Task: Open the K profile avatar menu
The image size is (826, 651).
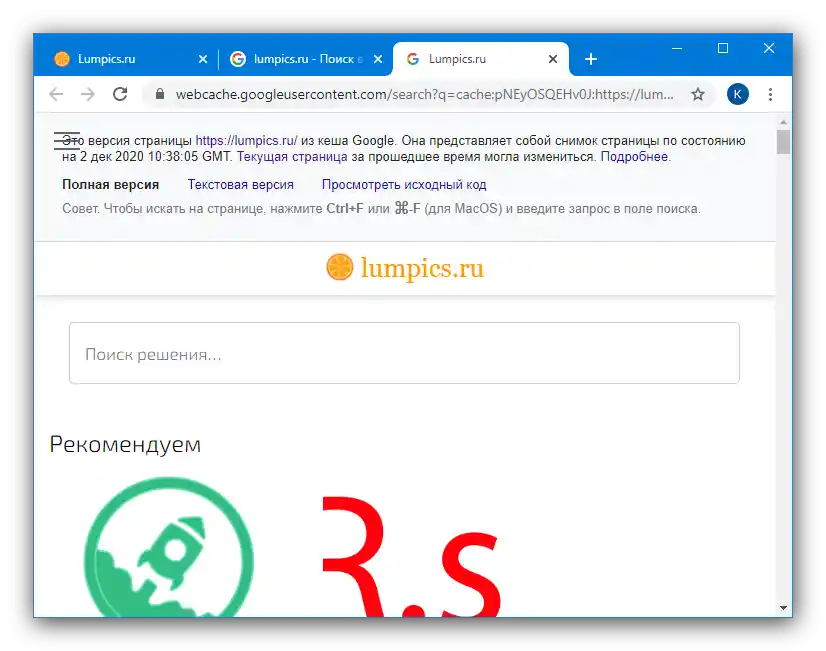Action: pos(738,94)
